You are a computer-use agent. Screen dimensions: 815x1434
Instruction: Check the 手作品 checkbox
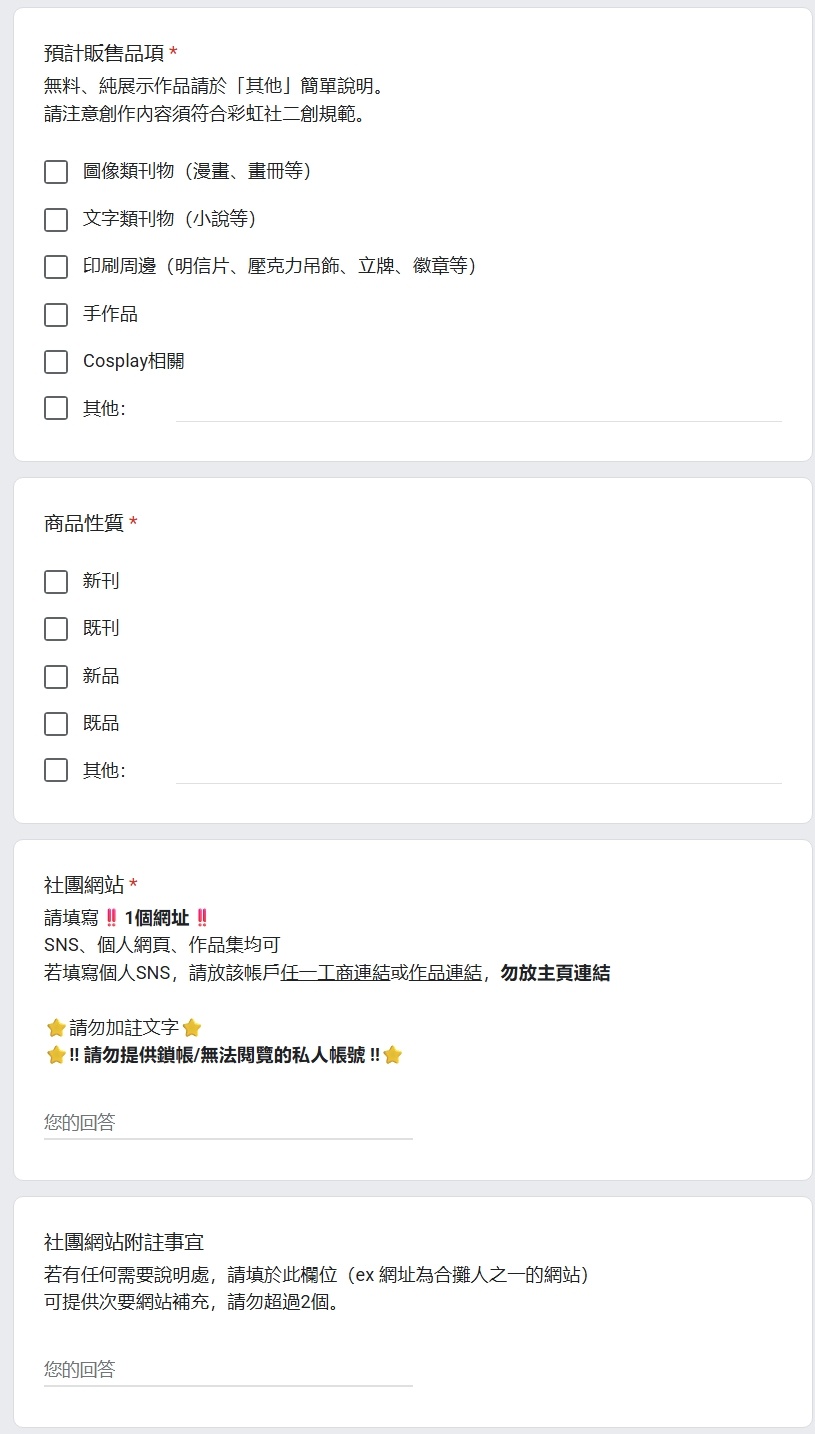click(56, 315)
